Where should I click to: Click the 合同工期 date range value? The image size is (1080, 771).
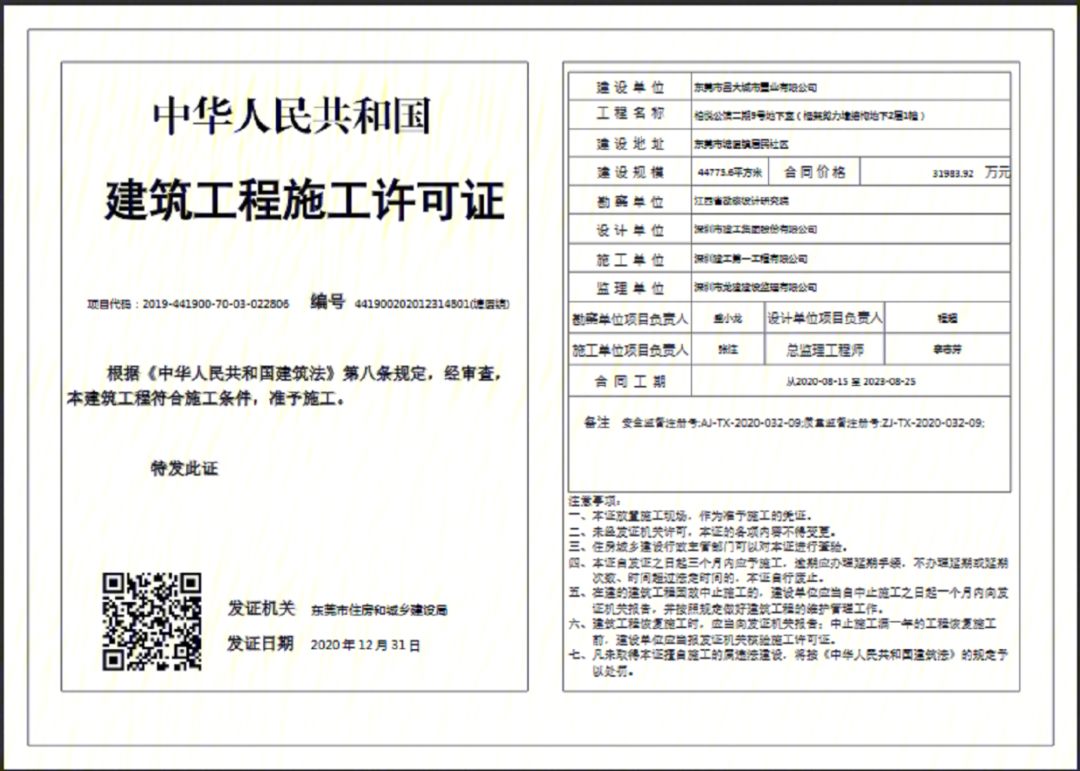850,382
